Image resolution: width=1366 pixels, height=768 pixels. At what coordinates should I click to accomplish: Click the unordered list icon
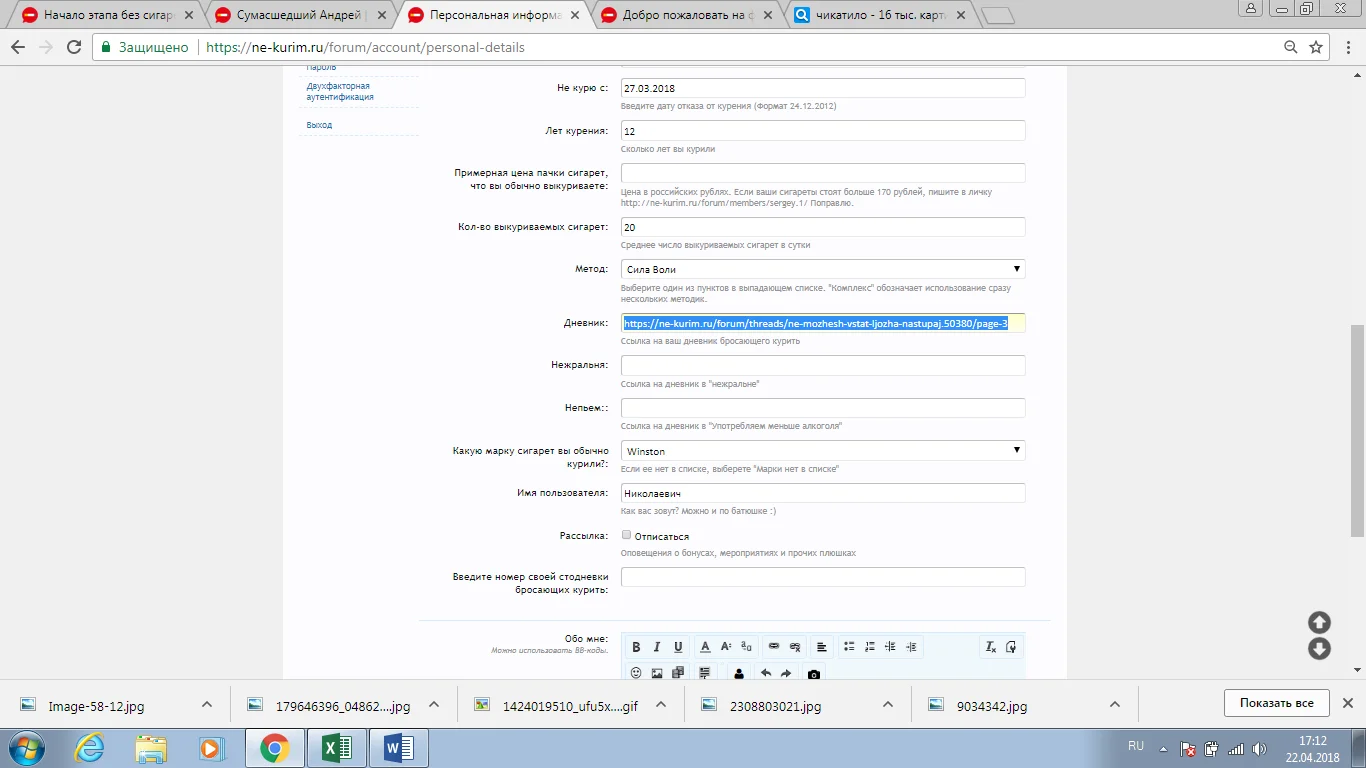(x=849, y=647)
